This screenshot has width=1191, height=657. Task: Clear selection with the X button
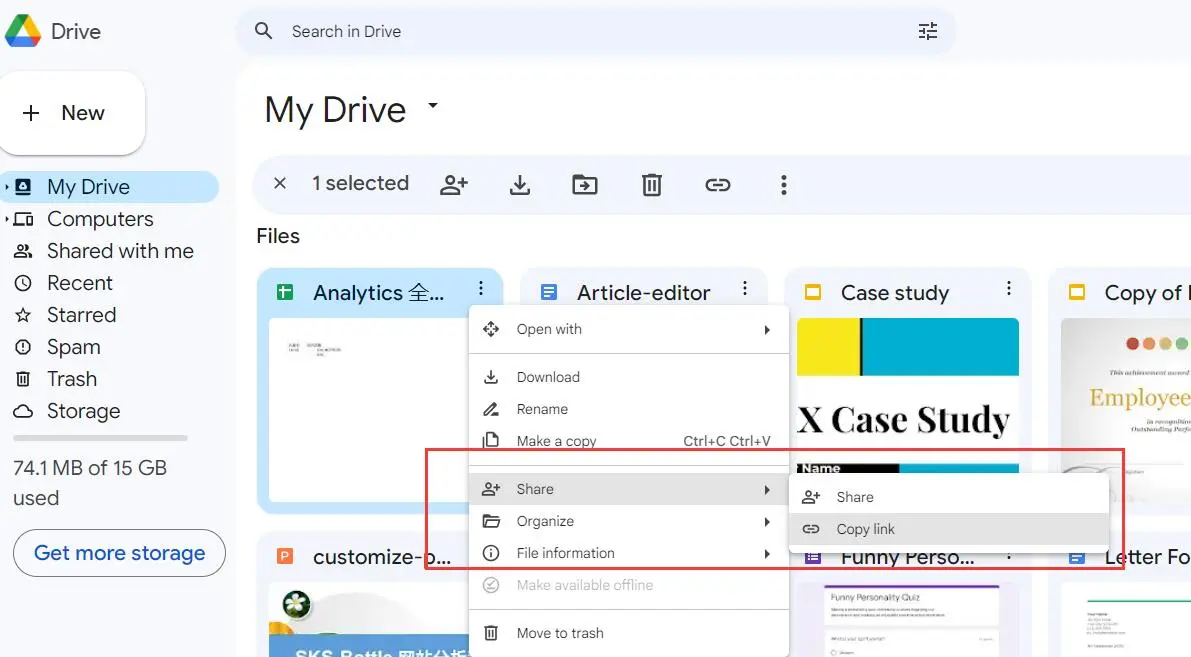(x=280, y=183)
